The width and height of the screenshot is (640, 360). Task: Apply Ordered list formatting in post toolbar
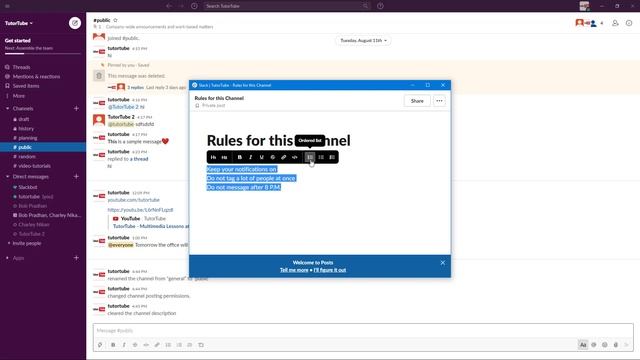pos(310,157)
